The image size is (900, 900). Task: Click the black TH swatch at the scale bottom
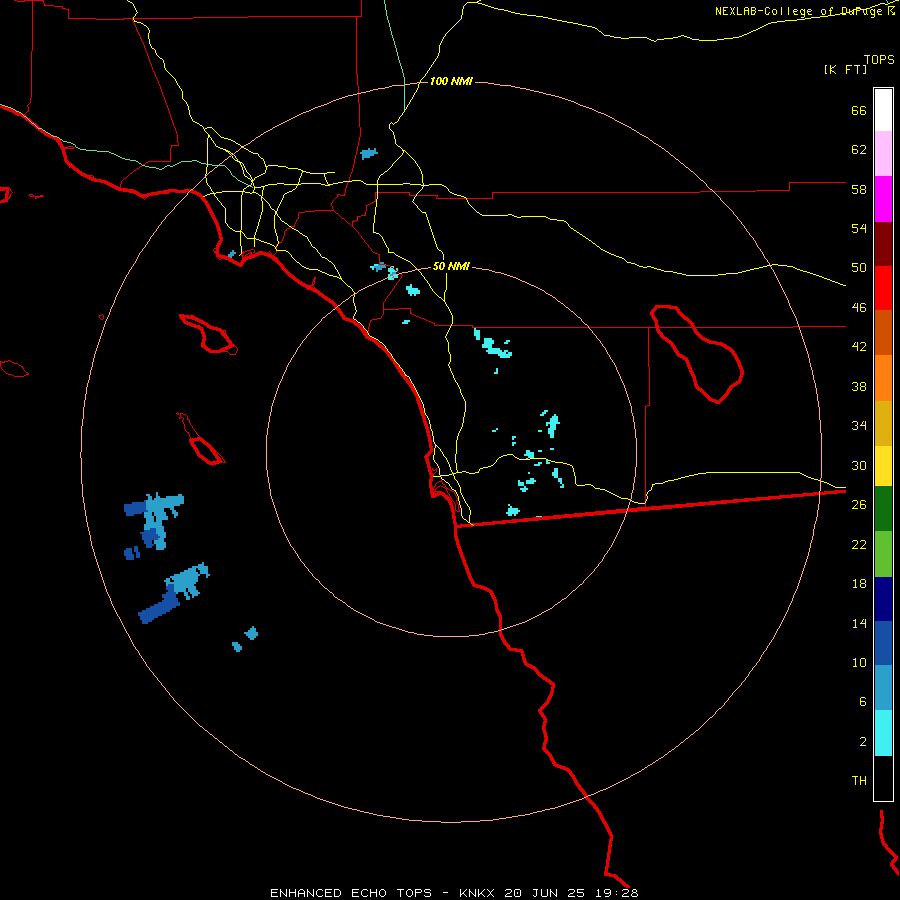(883, 778)
